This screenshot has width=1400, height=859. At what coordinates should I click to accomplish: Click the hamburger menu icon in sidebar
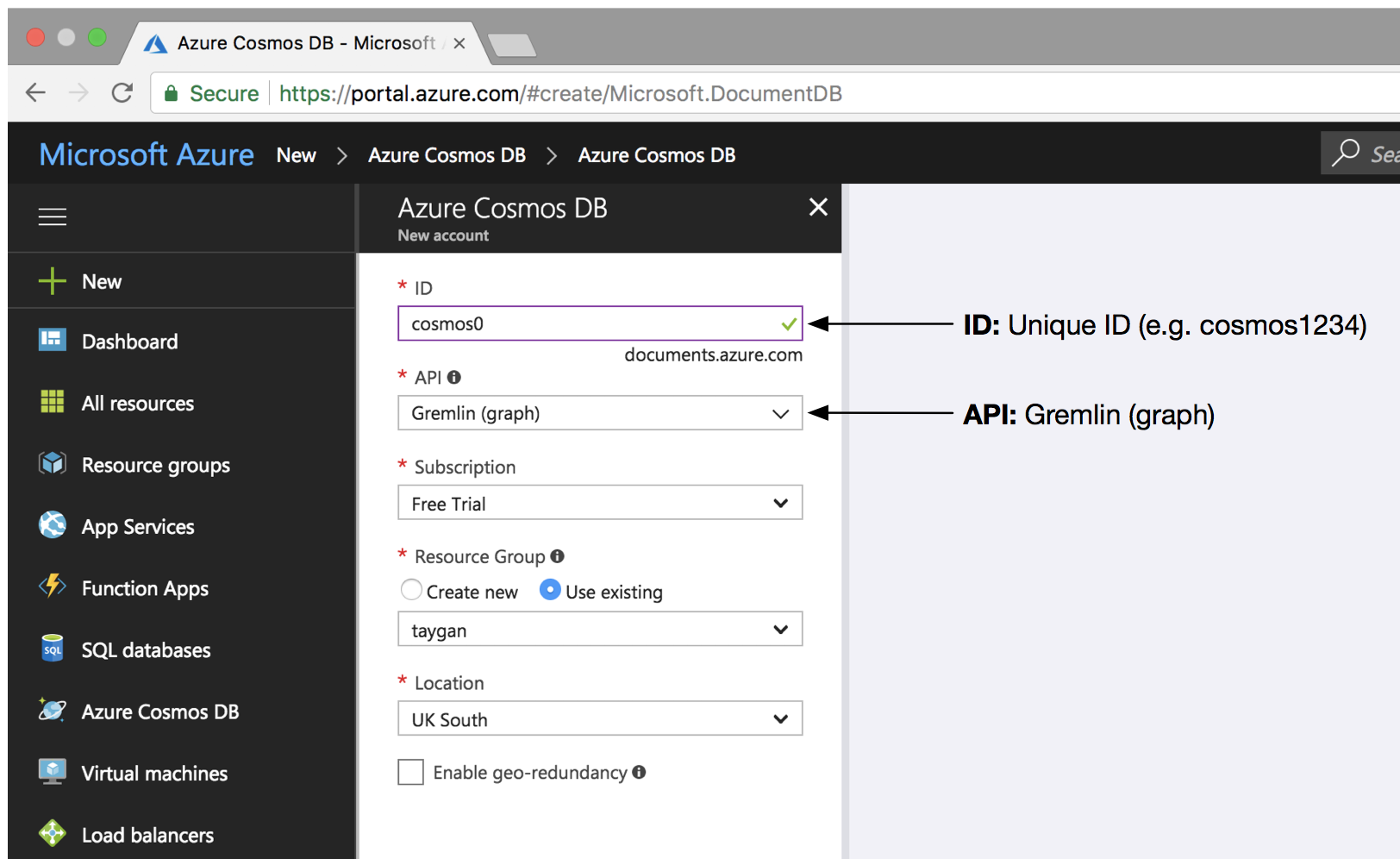[x=53, y=216]
